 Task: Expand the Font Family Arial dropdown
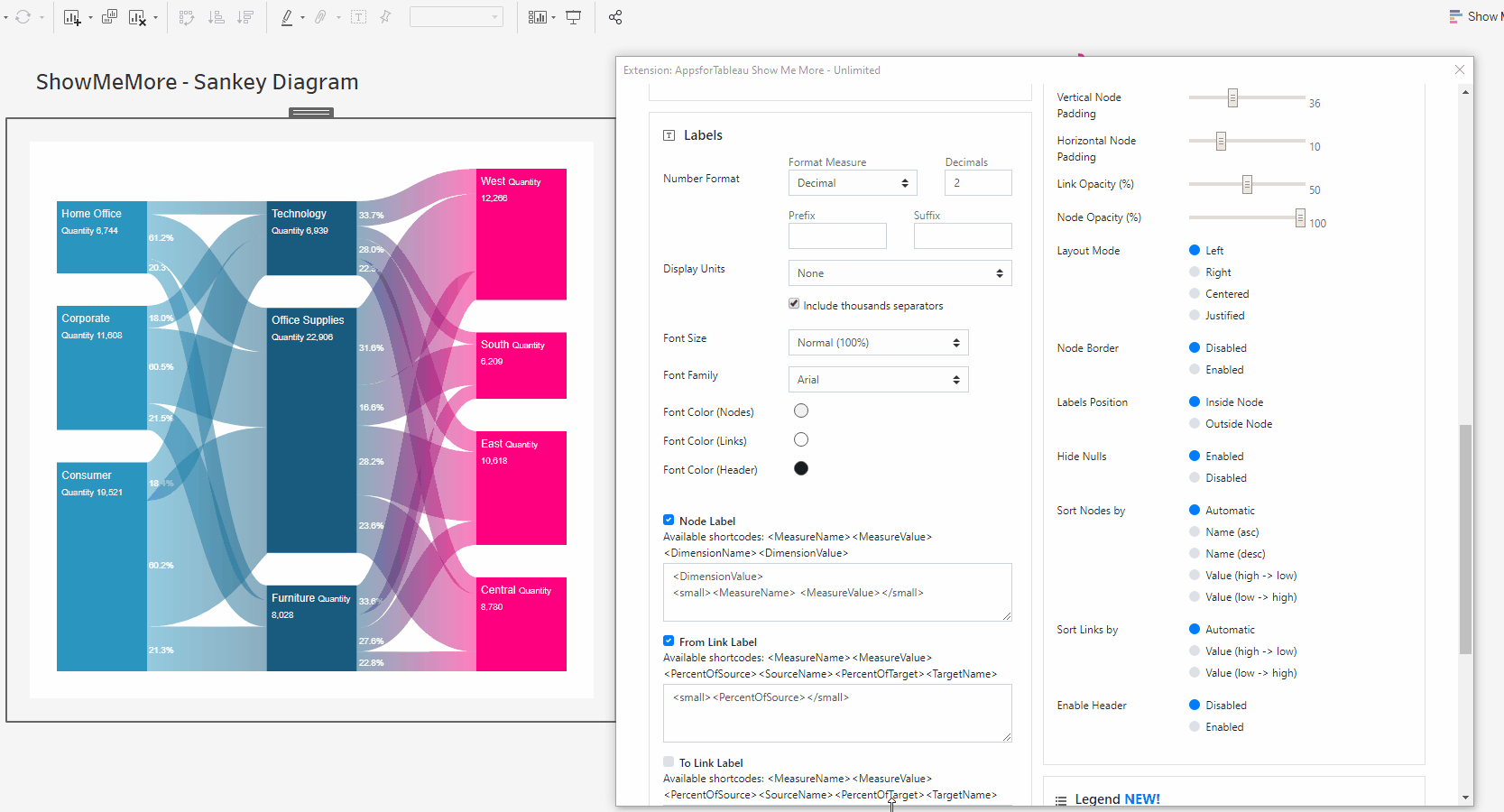pos(878,380)
